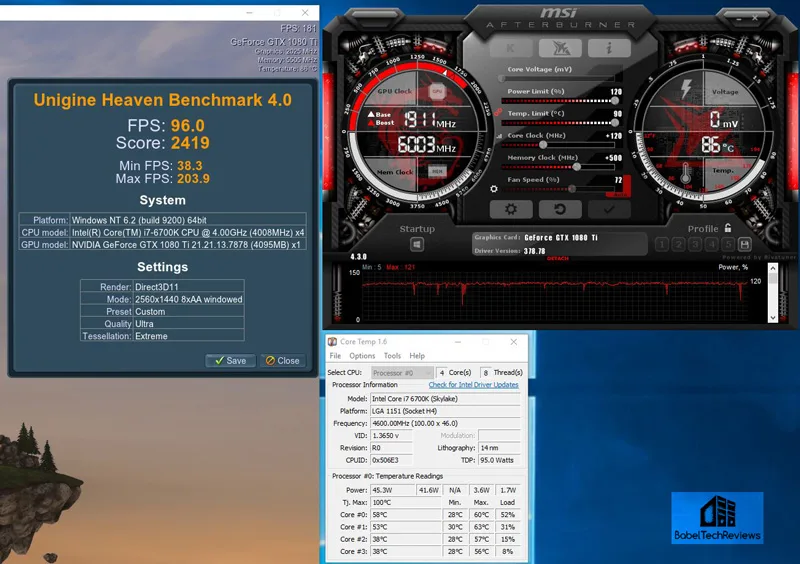Apply settings with the checkmark button
The width and height of the screenshot is (800, 564).
pyautogui.click(x=607, y=210)
